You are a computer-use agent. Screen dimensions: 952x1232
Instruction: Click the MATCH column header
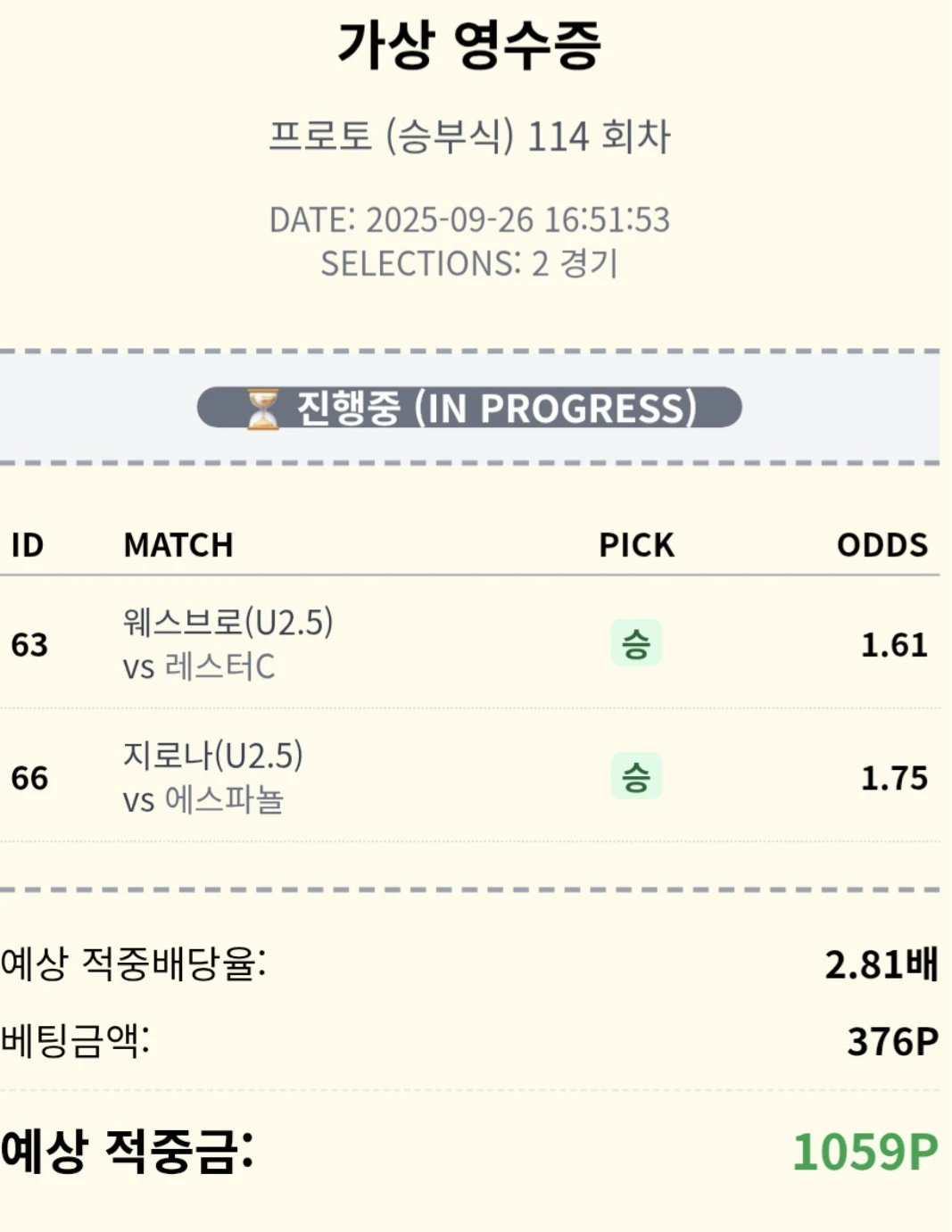coord(178,545)
